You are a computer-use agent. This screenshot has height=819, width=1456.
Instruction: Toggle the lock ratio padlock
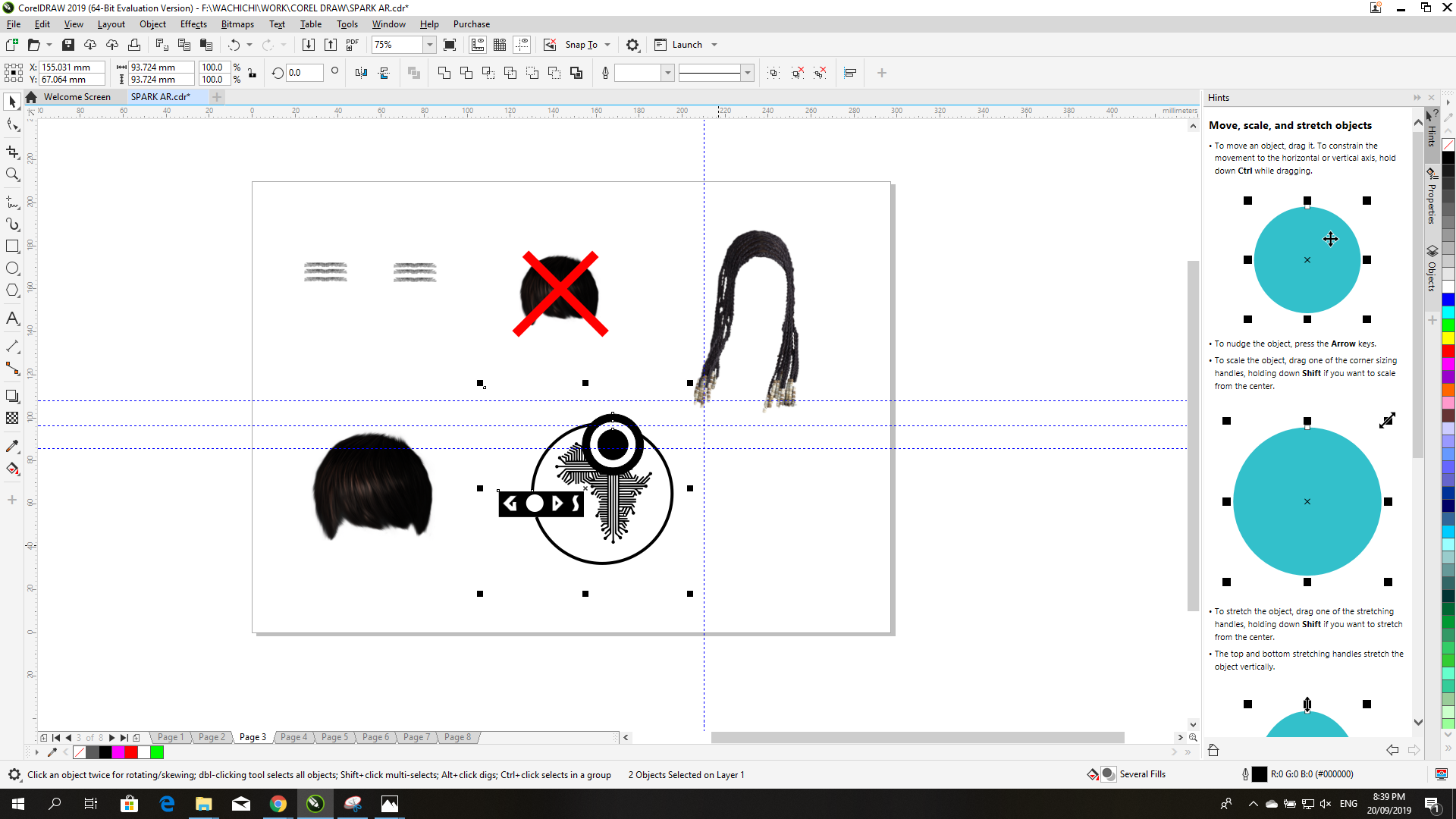pos(253,74)
